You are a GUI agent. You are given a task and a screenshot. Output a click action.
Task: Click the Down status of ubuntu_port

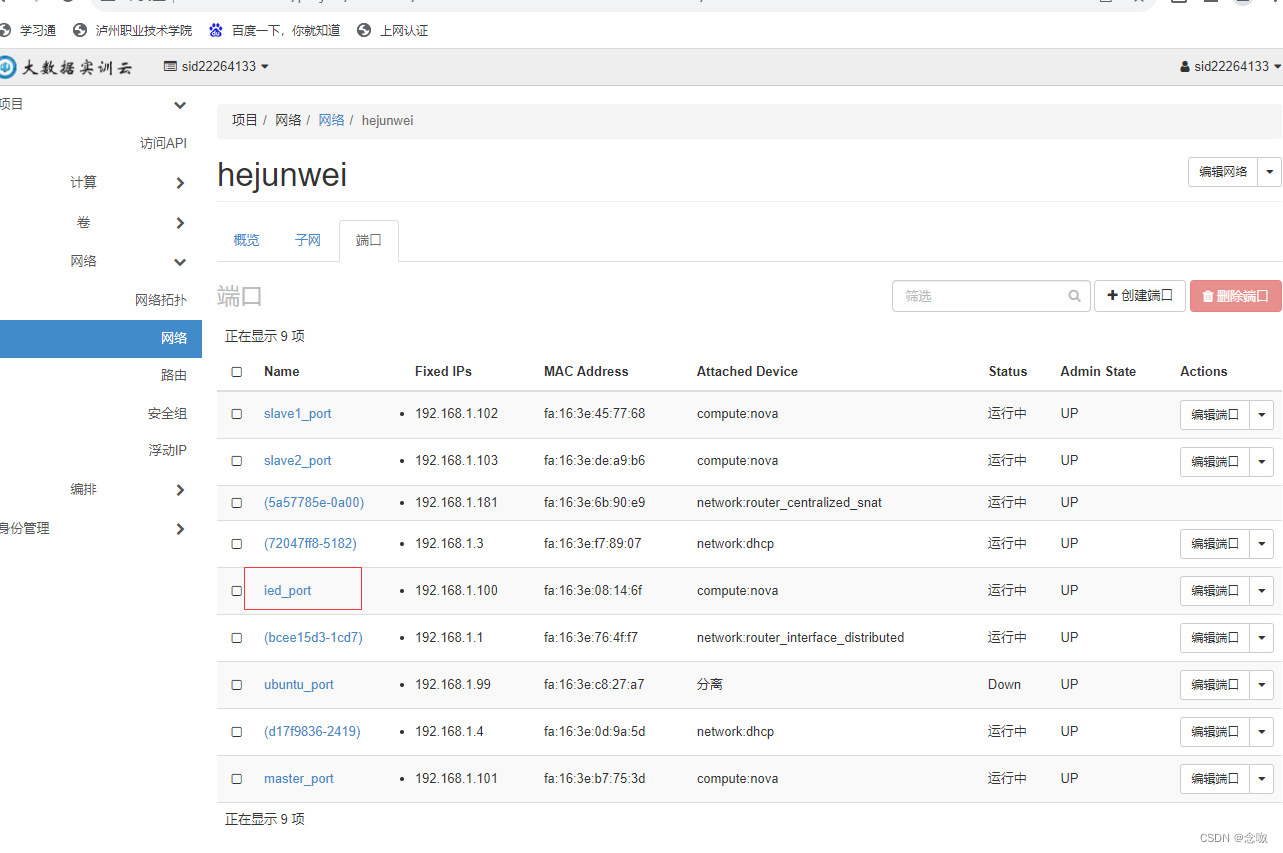(1004, 685)
